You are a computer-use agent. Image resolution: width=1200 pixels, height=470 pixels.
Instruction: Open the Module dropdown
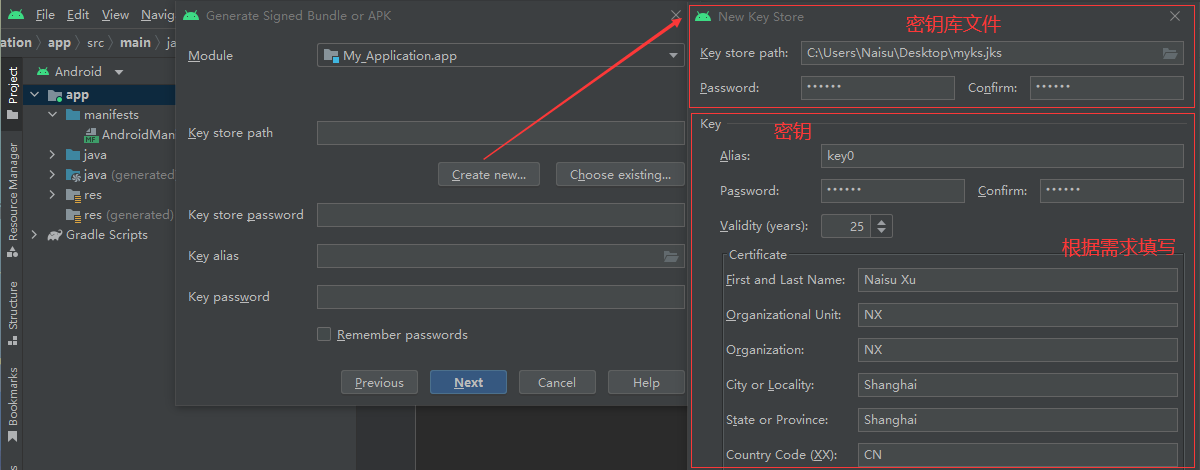(501, 56)
